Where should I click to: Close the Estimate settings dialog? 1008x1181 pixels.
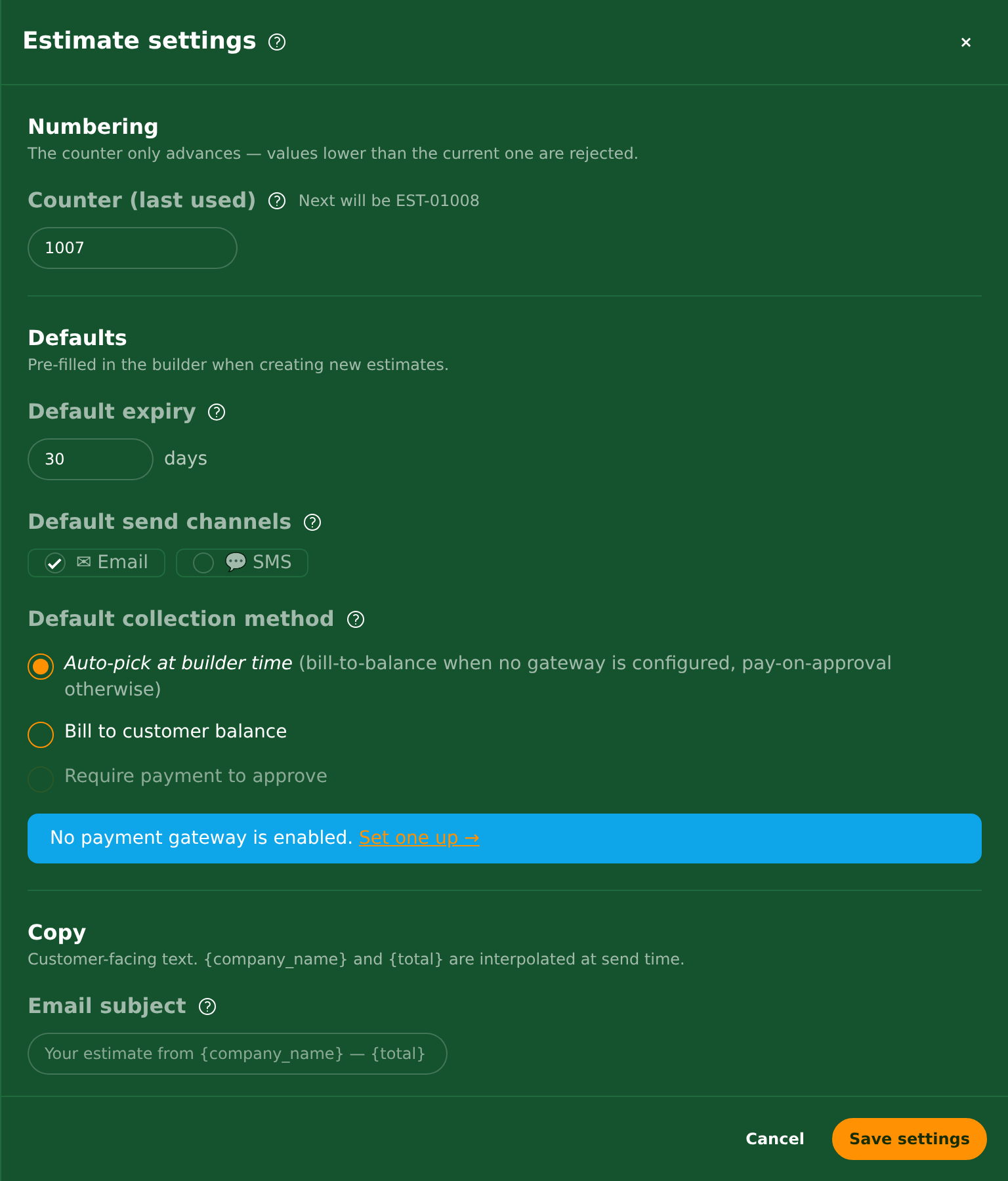(x=966, y=42)
